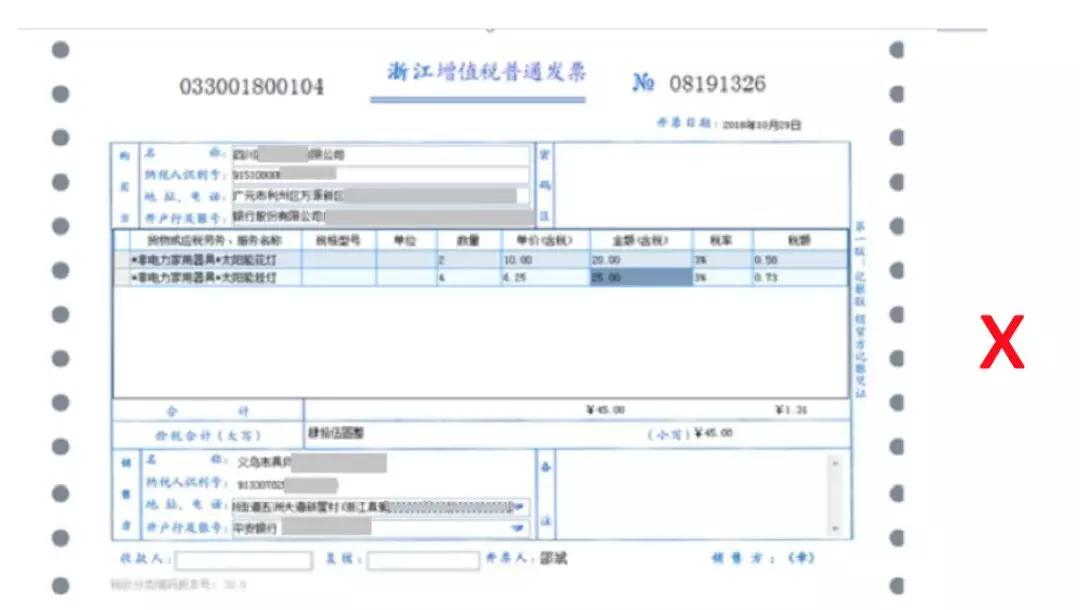Click the reviewer (复核) input box
Image resolution: width=1080 pixels, height=610 pixels.
point(423,560)
